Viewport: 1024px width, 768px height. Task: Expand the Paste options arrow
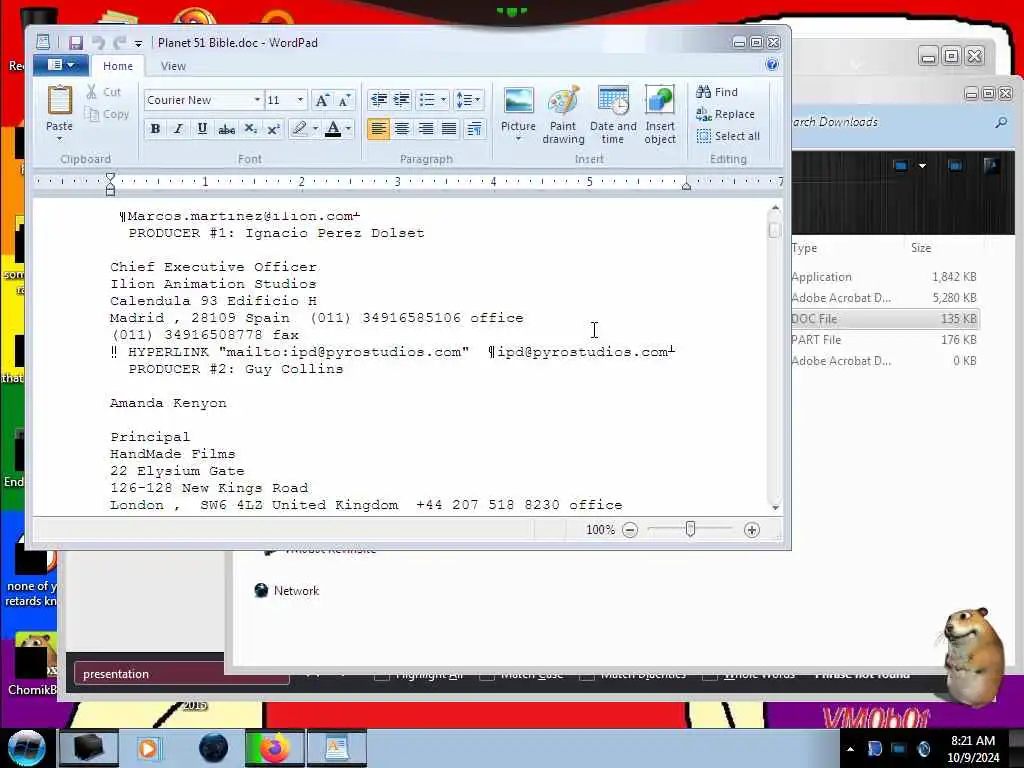(x=59, y=138)
